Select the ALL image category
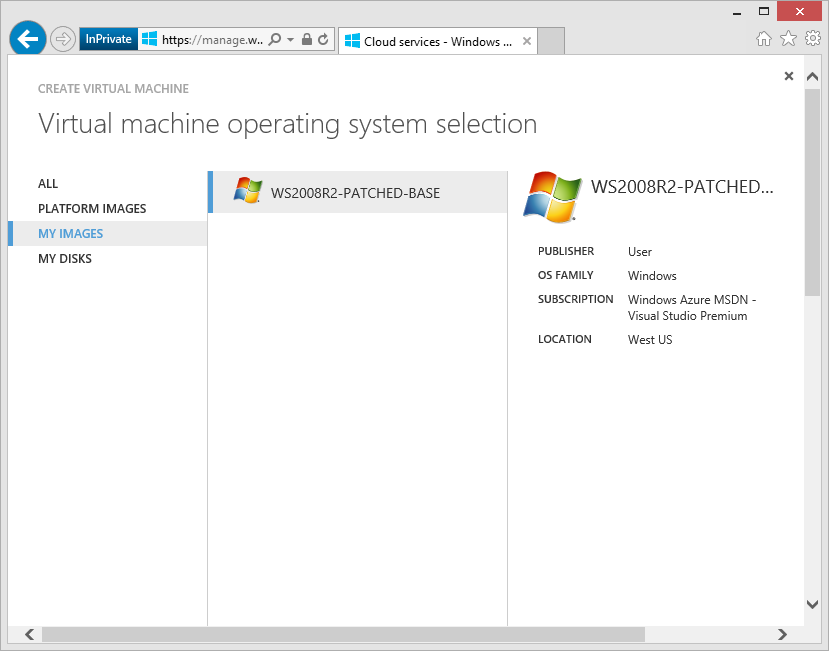Screen dimensions: 829x651 48,184
